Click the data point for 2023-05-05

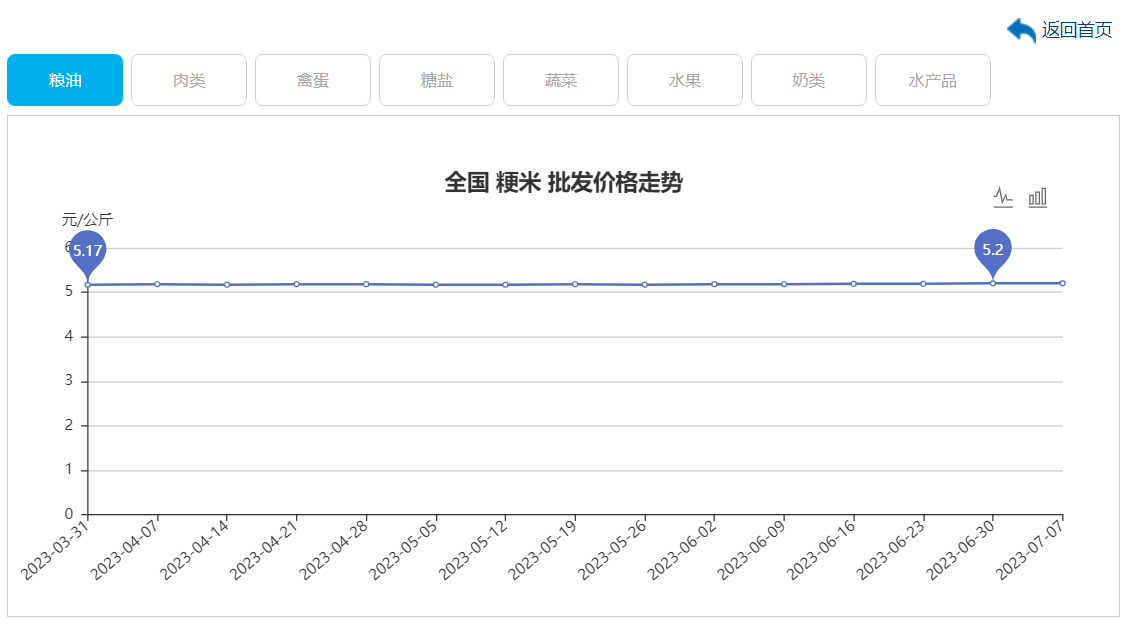click(x=436, y=285)
